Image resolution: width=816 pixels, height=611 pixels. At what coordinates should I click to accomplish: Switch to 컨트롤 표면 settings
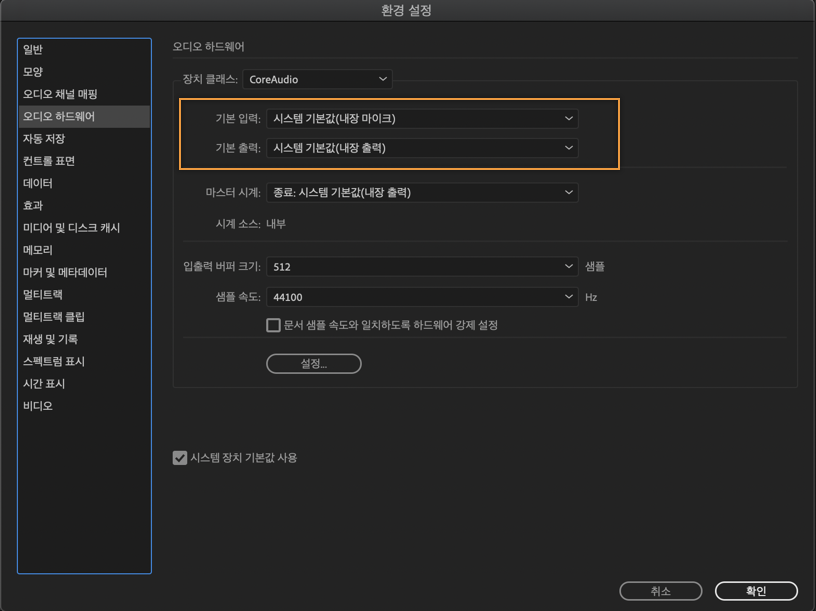point(84,161)
